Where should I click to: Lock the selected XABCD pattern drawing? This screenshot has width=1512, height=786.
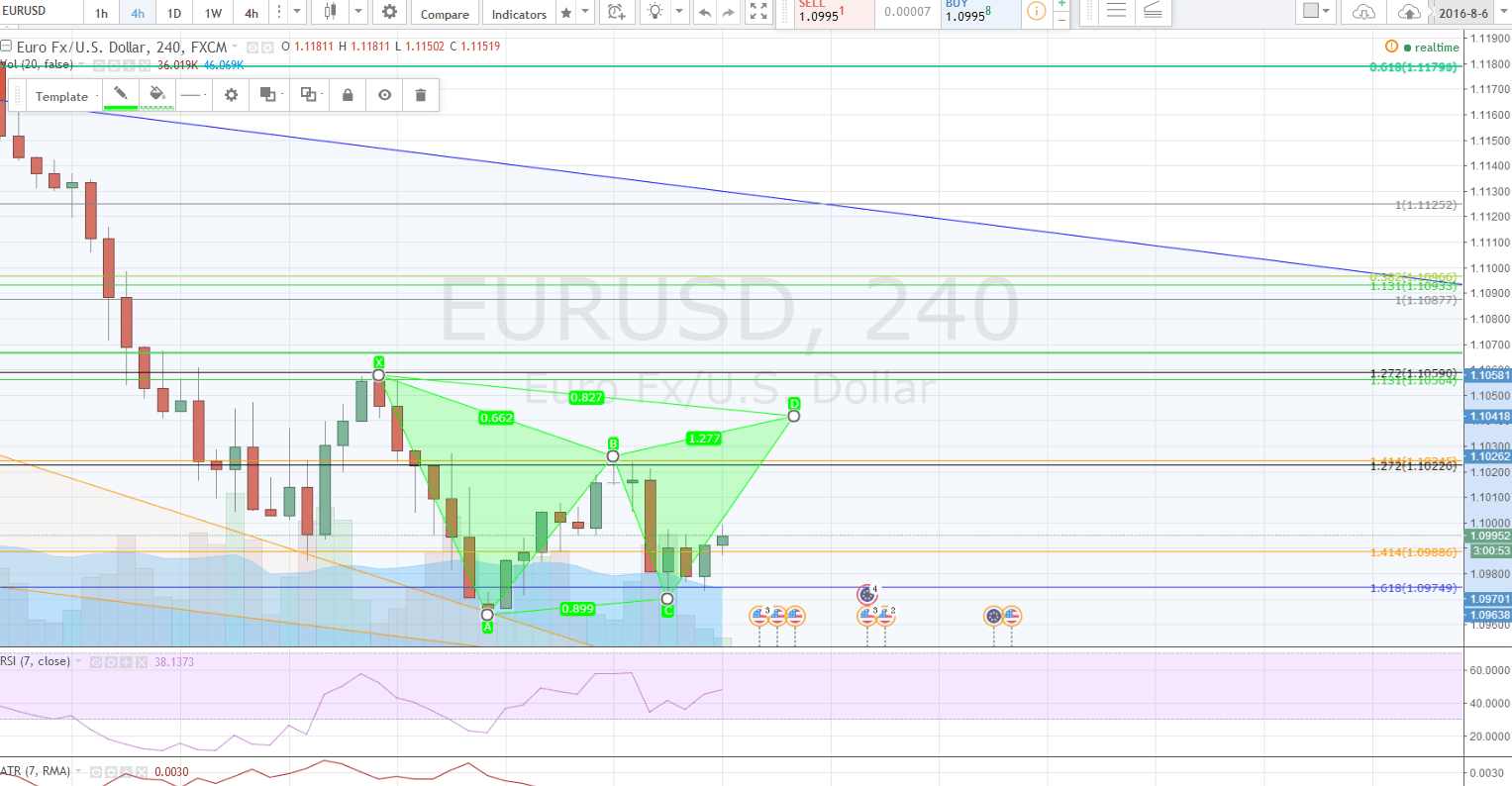pyautogui.click(x=348, y=95)
